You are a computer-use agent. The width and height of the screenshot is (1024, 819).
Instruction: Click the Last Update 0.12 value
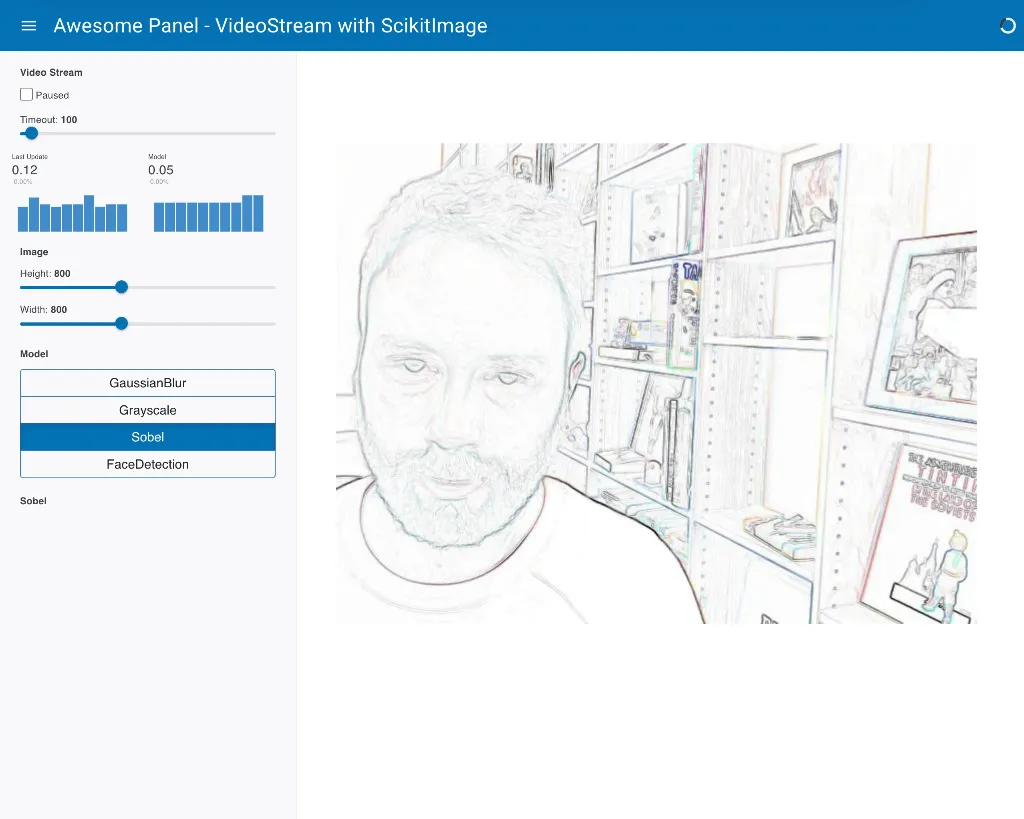click(25, 170)
